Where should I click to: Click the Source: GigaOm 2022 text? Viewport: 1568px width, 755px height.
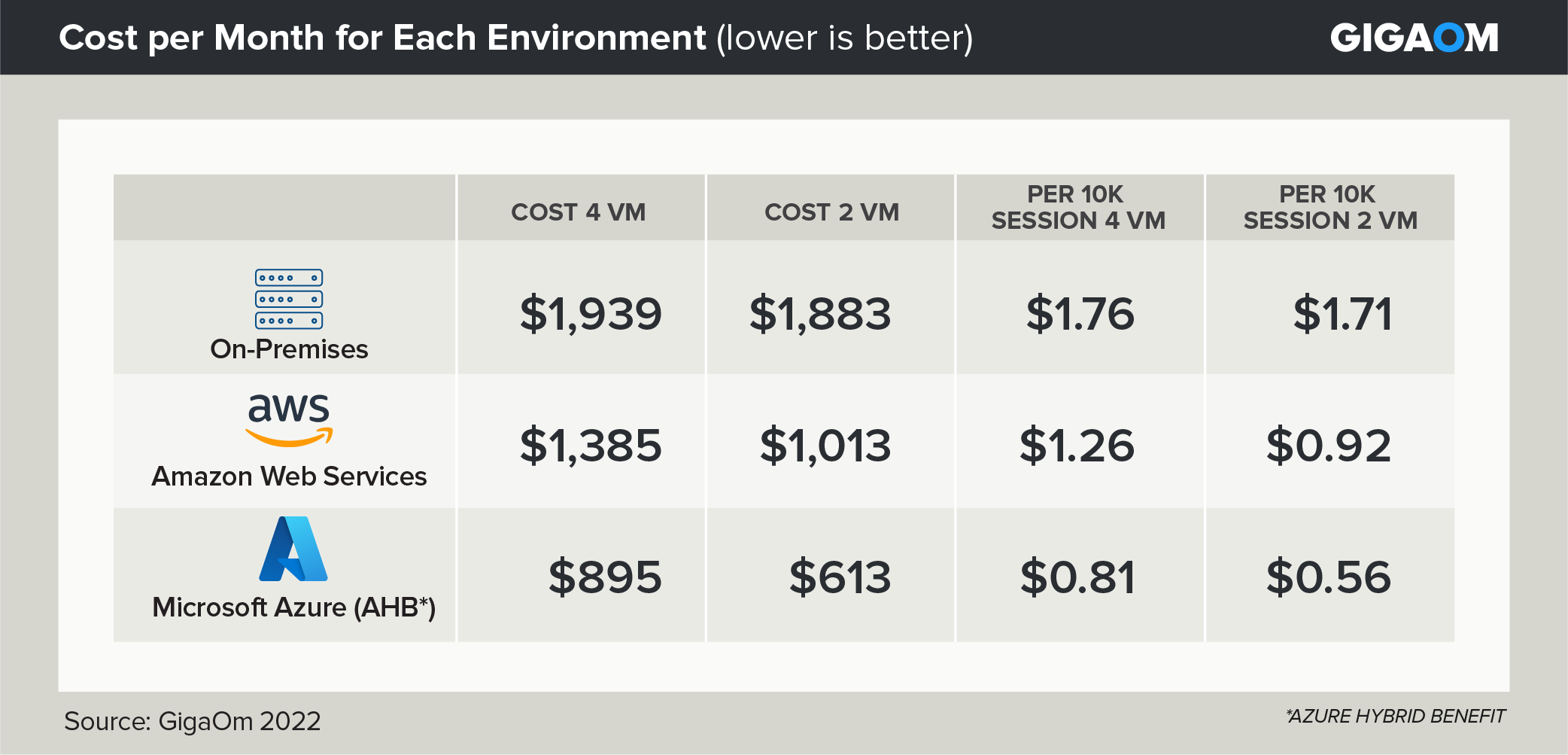[193, 721]
